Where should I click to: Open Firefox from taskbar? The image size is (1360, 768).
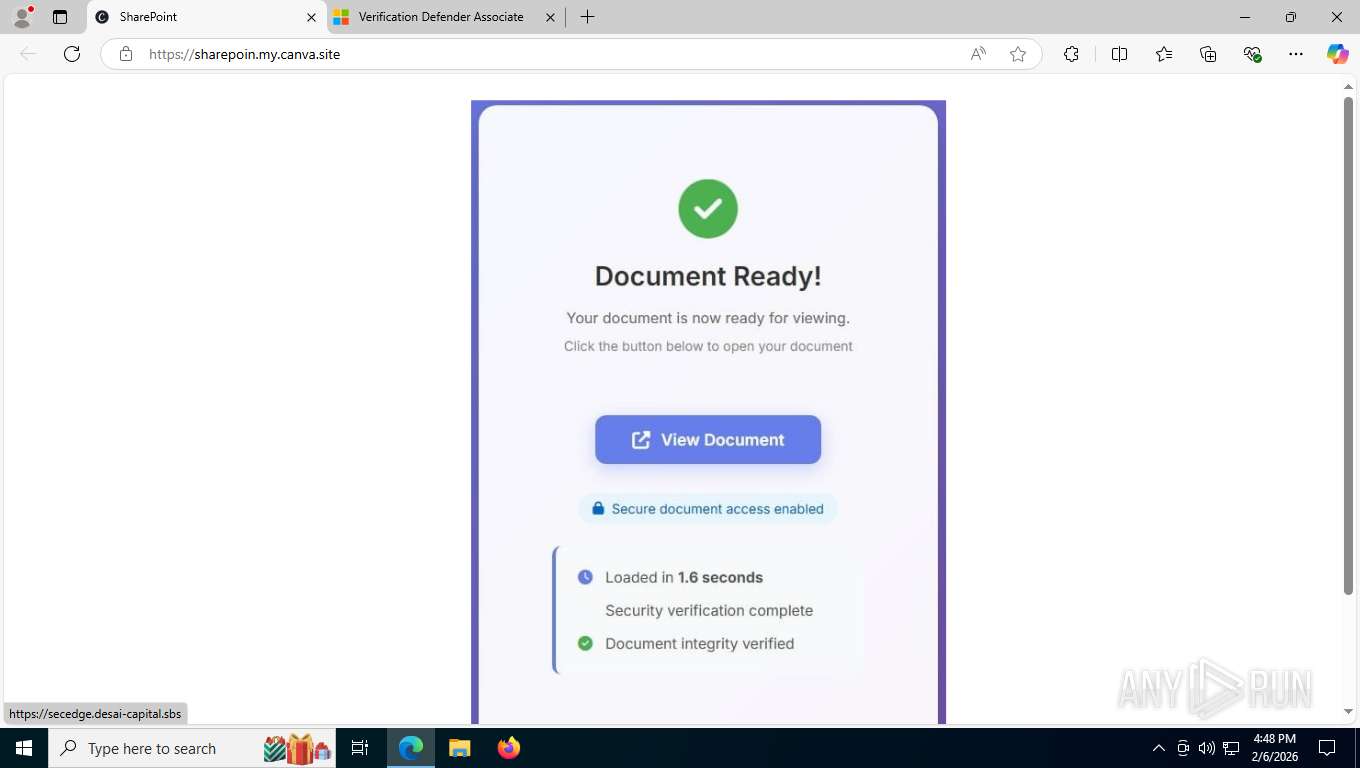pyautogui.click(x=509, y=748)
